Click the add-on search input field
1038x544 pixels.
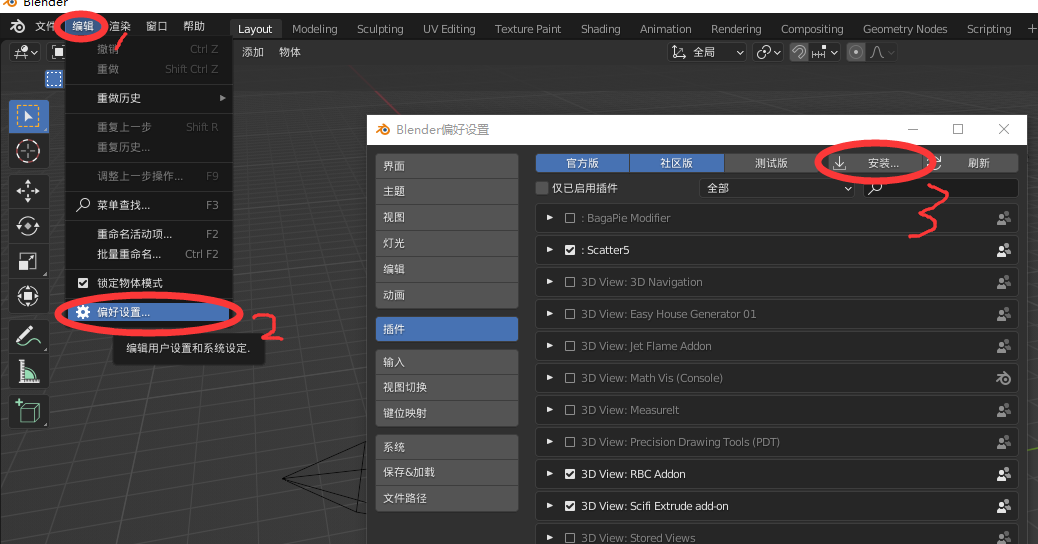click(x=941, y=189)
